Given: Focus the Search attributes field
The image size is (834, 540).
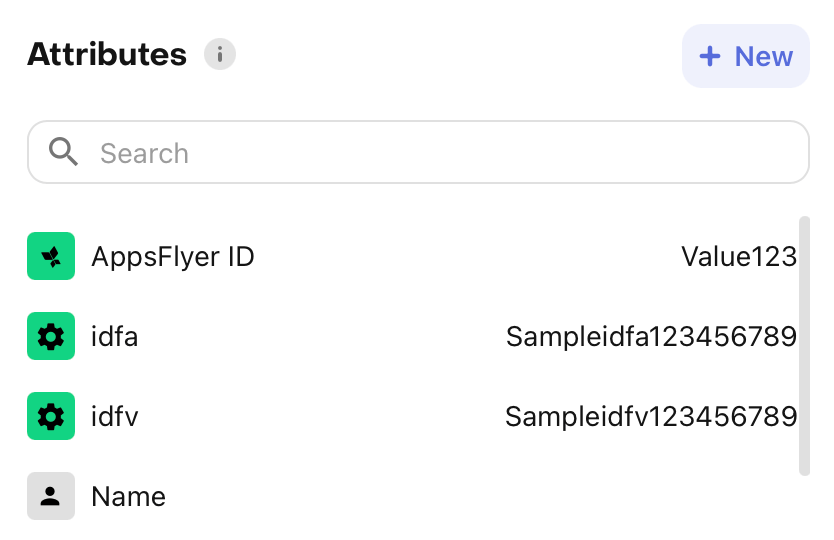Looking at the screenshot, I should [418, 152].
